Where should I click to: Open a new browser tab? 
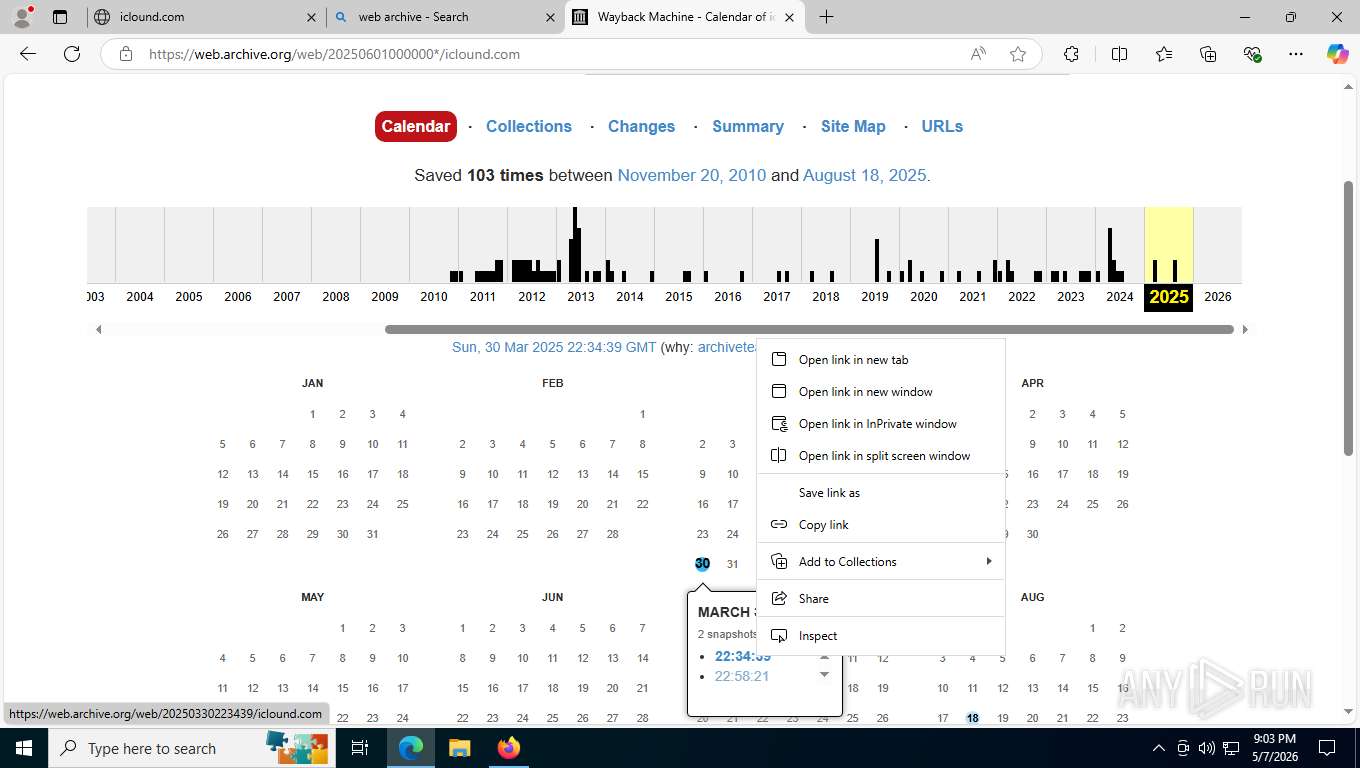click(826, 17)
